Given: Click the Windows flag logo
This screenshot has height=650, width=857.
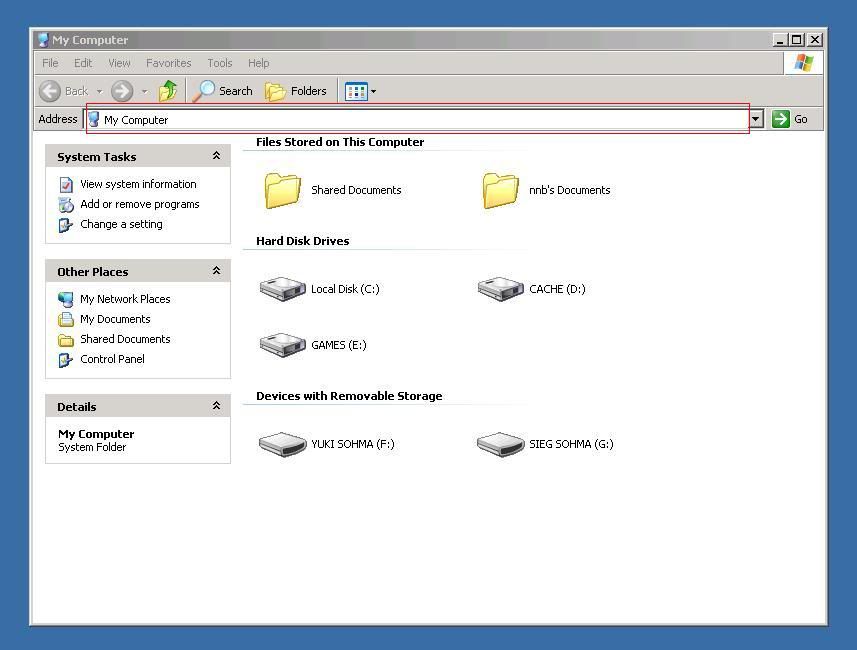Looking at the screenshot, I should (803, 63).
